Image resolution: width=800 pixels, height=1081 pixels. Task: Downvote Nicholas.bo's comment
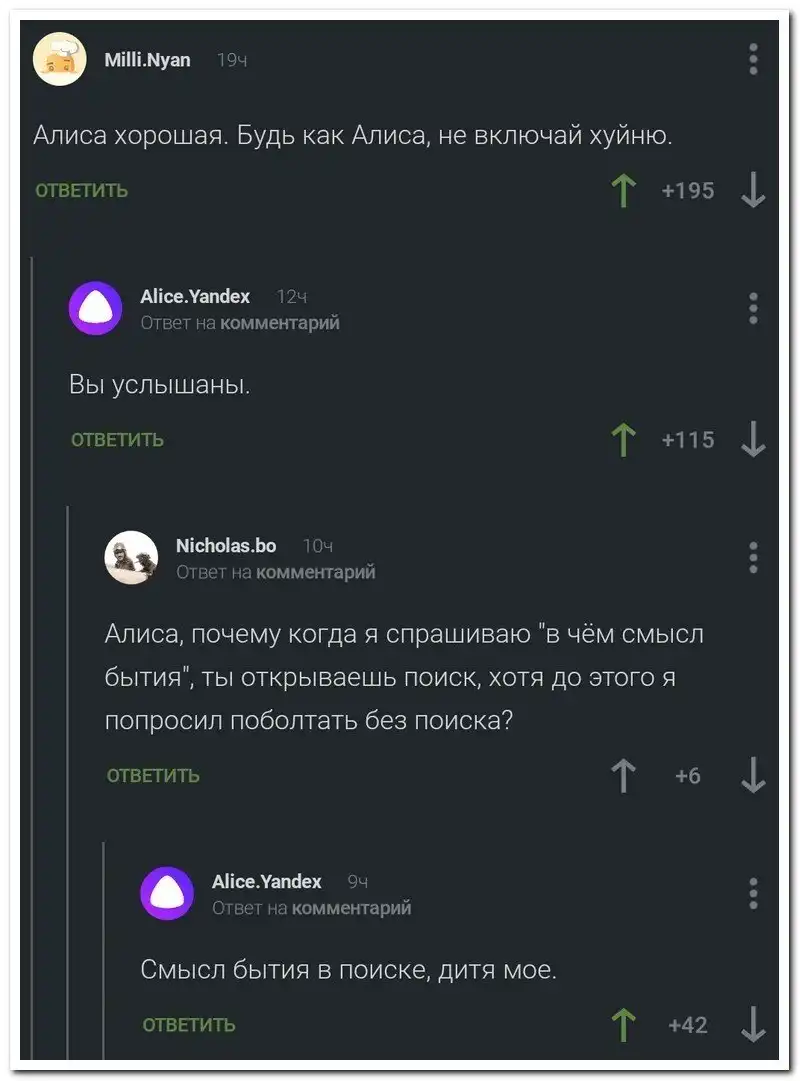753,775
